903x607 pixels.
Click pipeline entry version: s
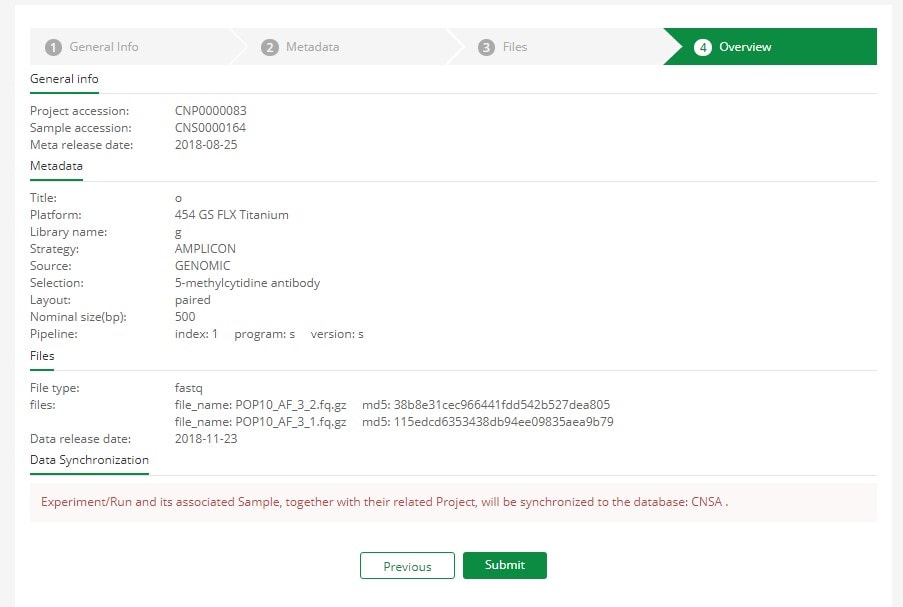click(x=337, y=334)
